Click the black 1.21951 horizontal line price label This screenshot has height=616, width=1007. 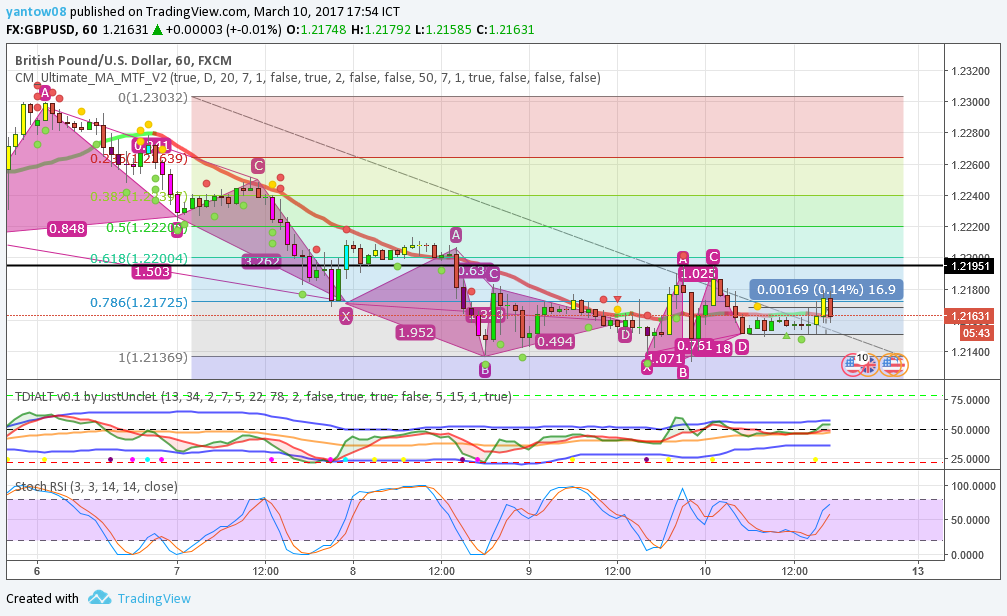tap(970, 266)
